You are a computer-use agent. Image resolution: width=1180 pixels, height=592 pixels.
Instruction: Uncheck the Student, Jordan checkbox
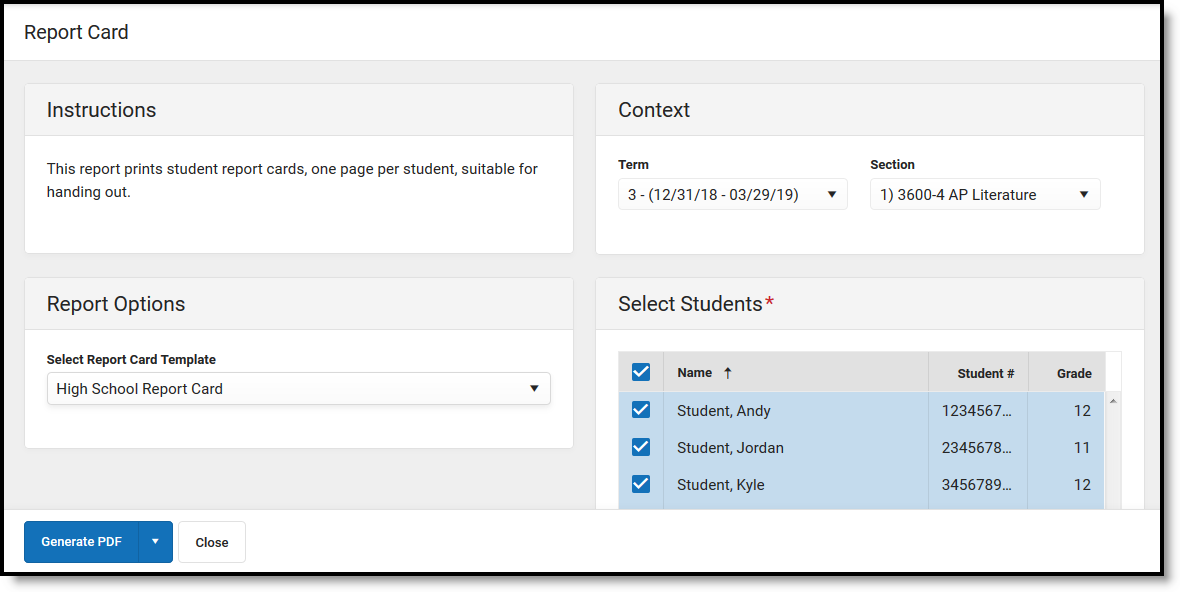click(x=641, y=447)
